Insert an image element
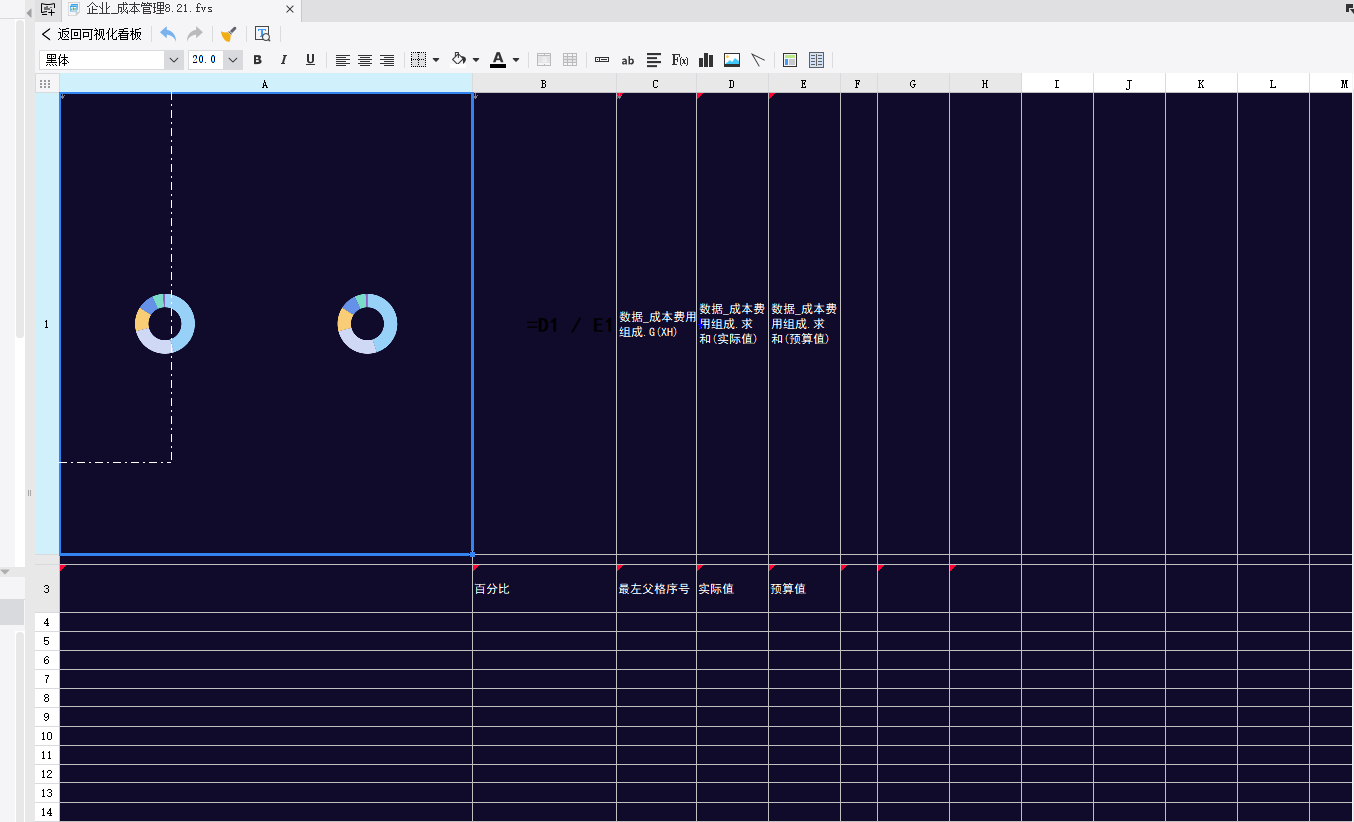This screenshot has width=1354, height=822. point(732,60)
